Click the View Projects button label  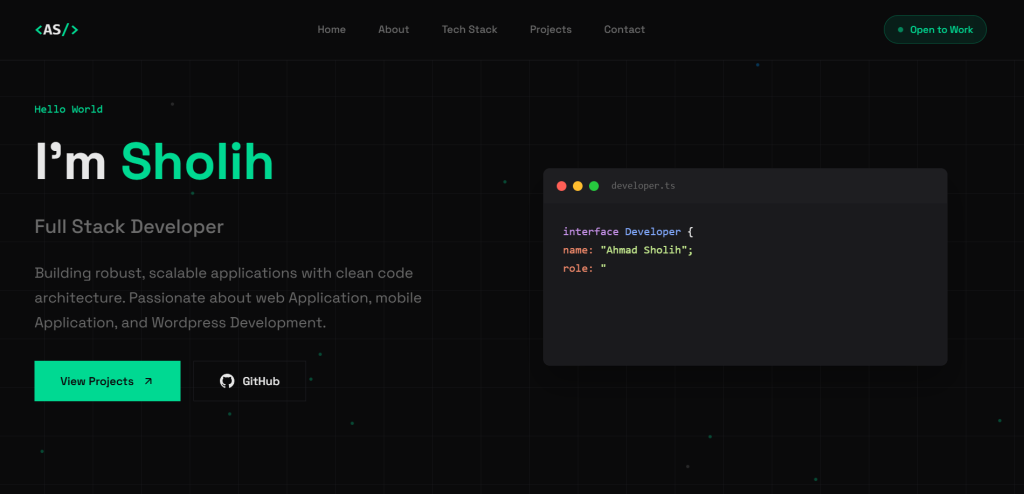click(96, 381)
